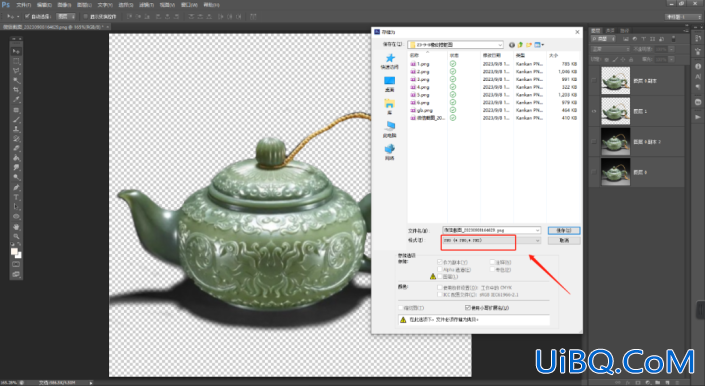Select the Pen tool
Viewport: 705px width, 386px height.
click(x=16, y=187)
